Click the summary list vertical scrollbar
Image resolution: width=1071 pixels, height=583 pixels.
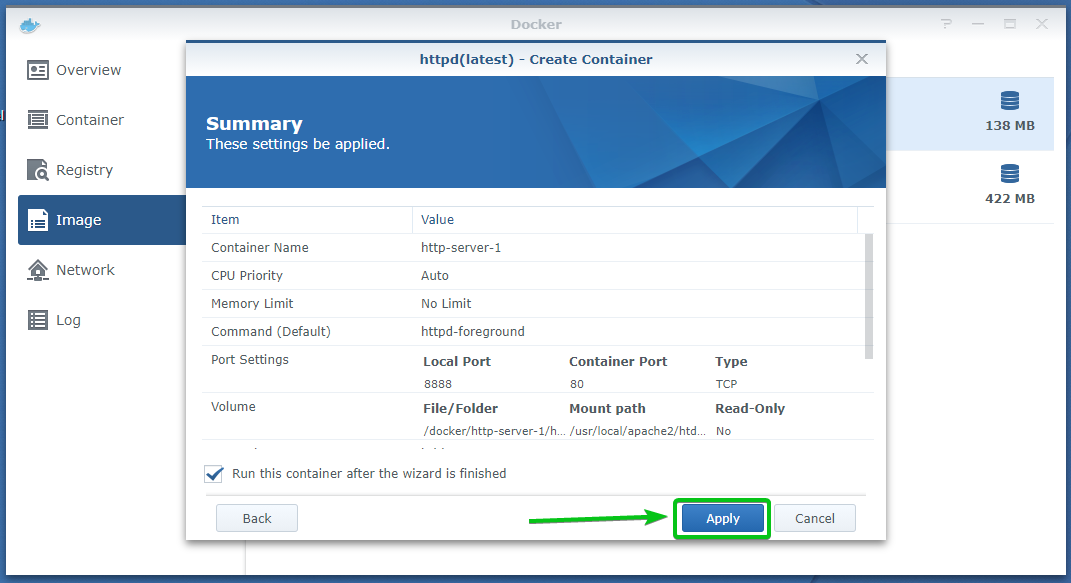[x=868, y=295]
